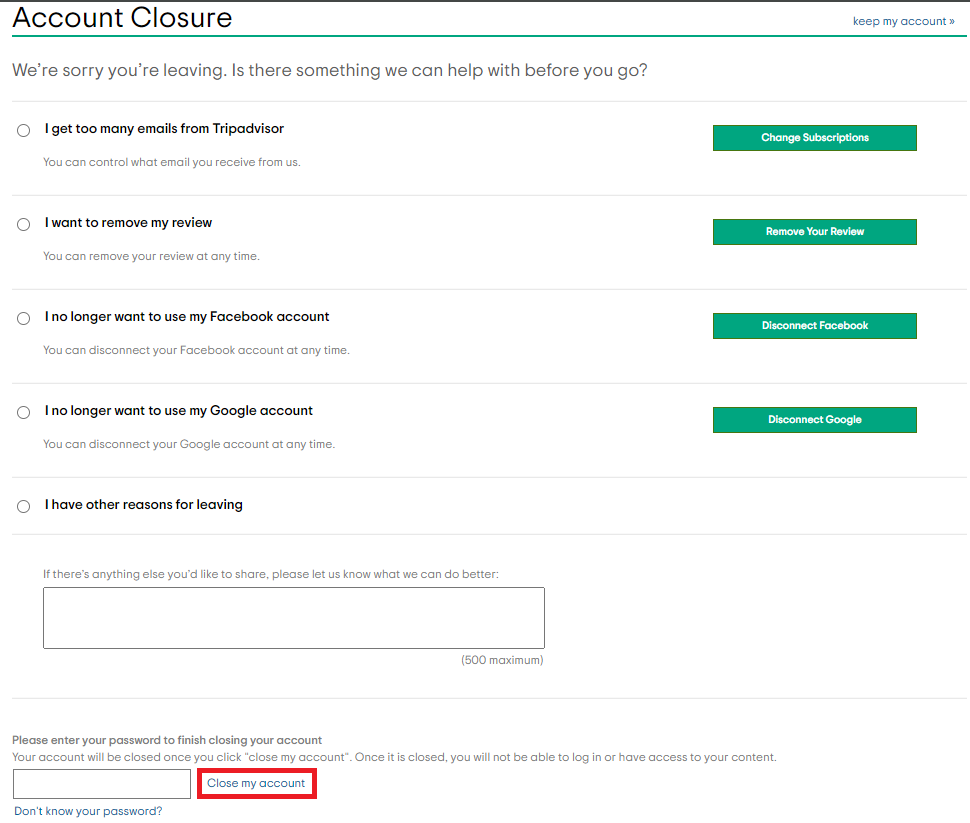Activate the account closure confirmation button
Image resolution: width=970 pixels, height=823 pixels.
point(256,784)
